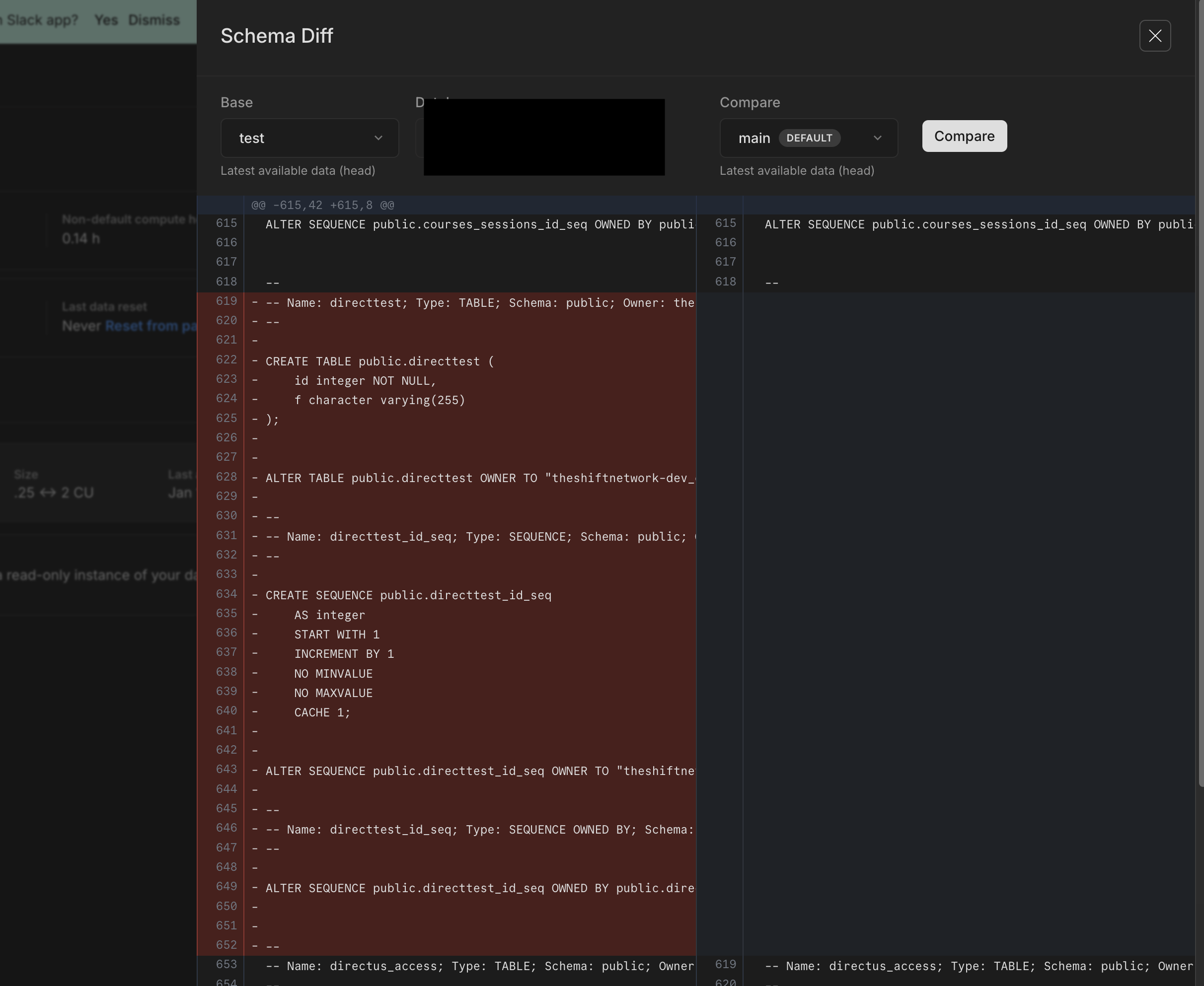Click the CREATE SEQUENCE directtest_id_seq line

pyautogui.click(x=408, y=595)
